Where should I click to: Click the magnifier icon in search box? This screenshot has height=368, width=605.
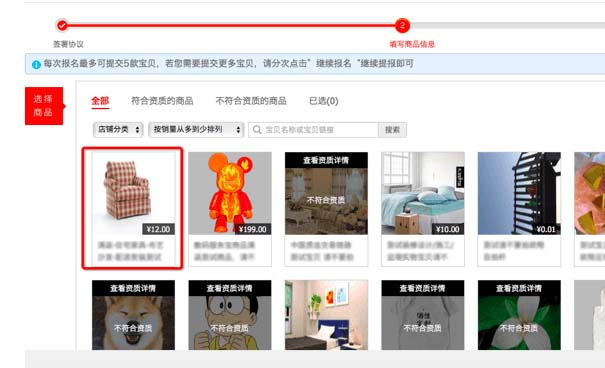257,130
